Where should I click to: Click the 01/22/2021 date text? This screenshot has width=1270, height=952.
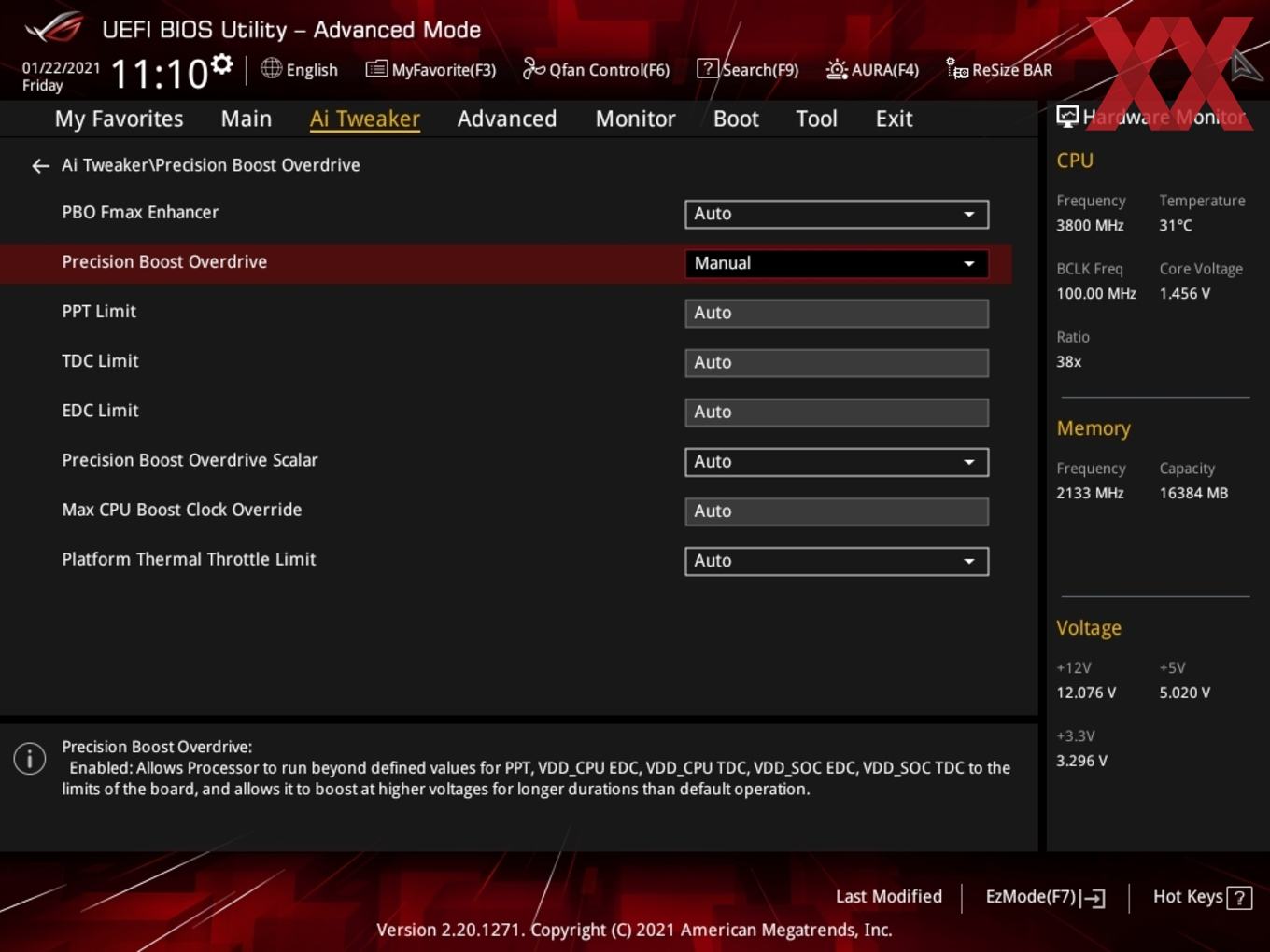pyautogui.click(x=61, y=68)
